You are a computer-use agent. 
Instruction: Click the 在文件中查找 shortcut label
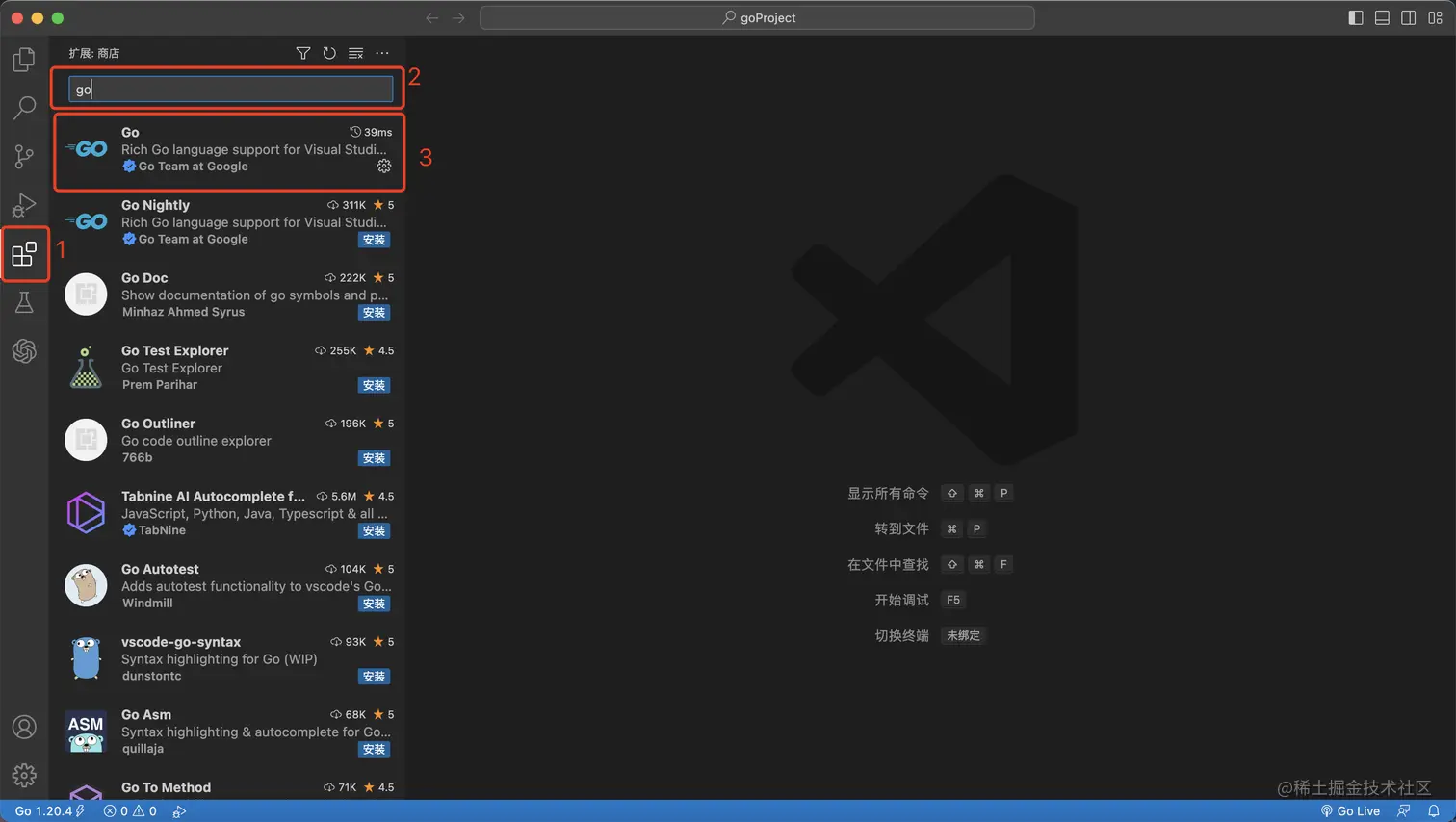click(888, 565)
